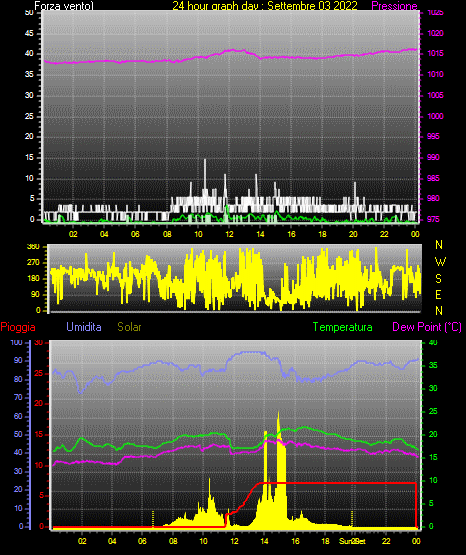Select the '24 hour graph day : Settembre 03 2022' title

pos(265,6)
